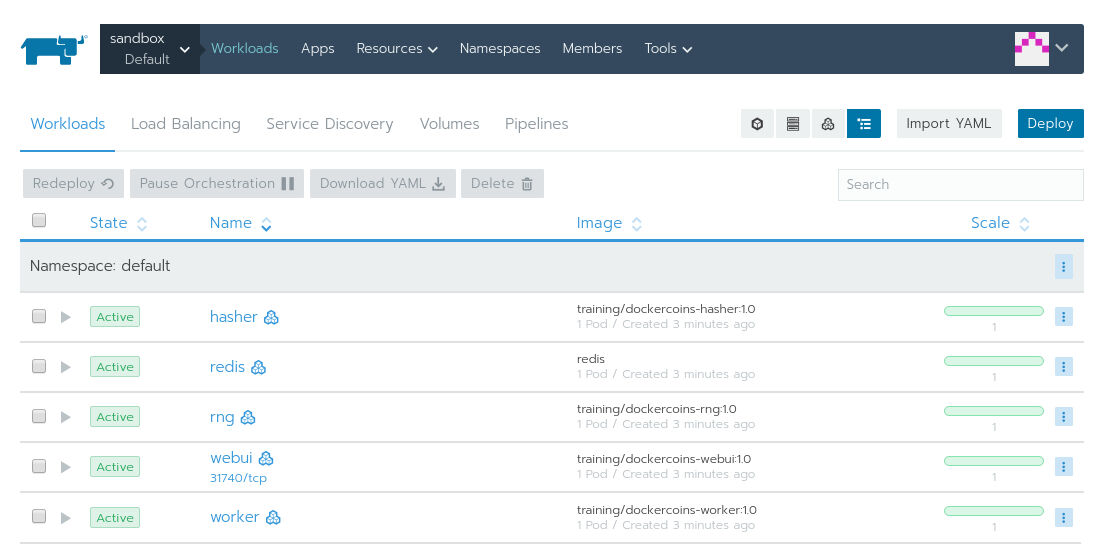The image size is (1104, 555).
Task: Click the Delete button
Action: (503, 184)
